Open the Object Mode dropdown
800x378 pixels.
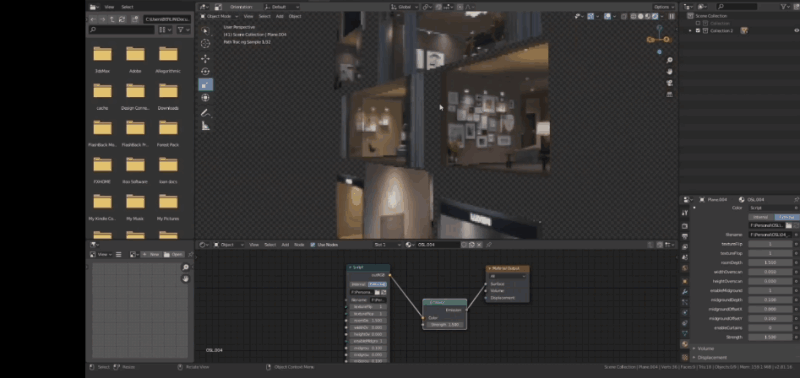(219, 16)
